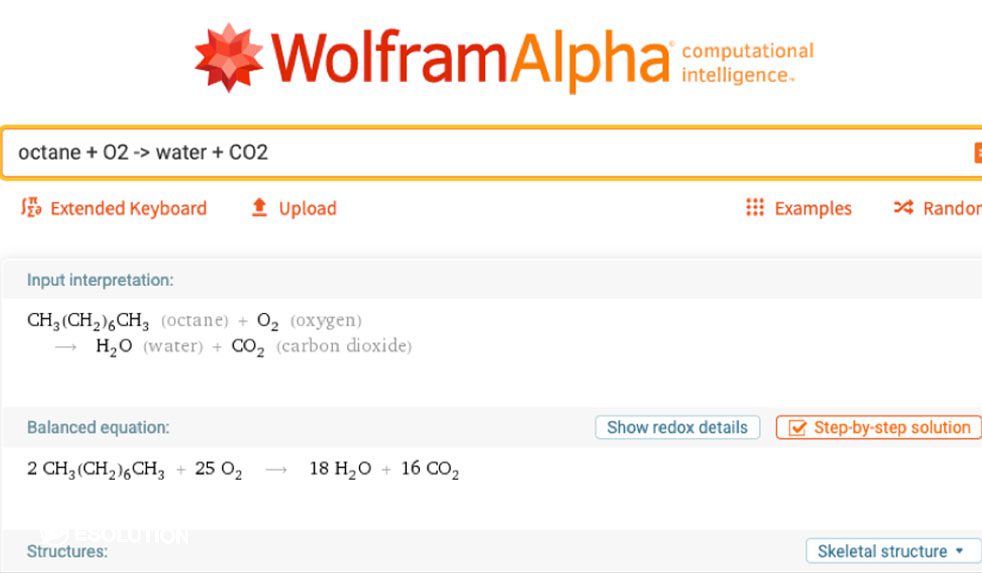Click the Upload arrow icon

click(x=260, y=208)
